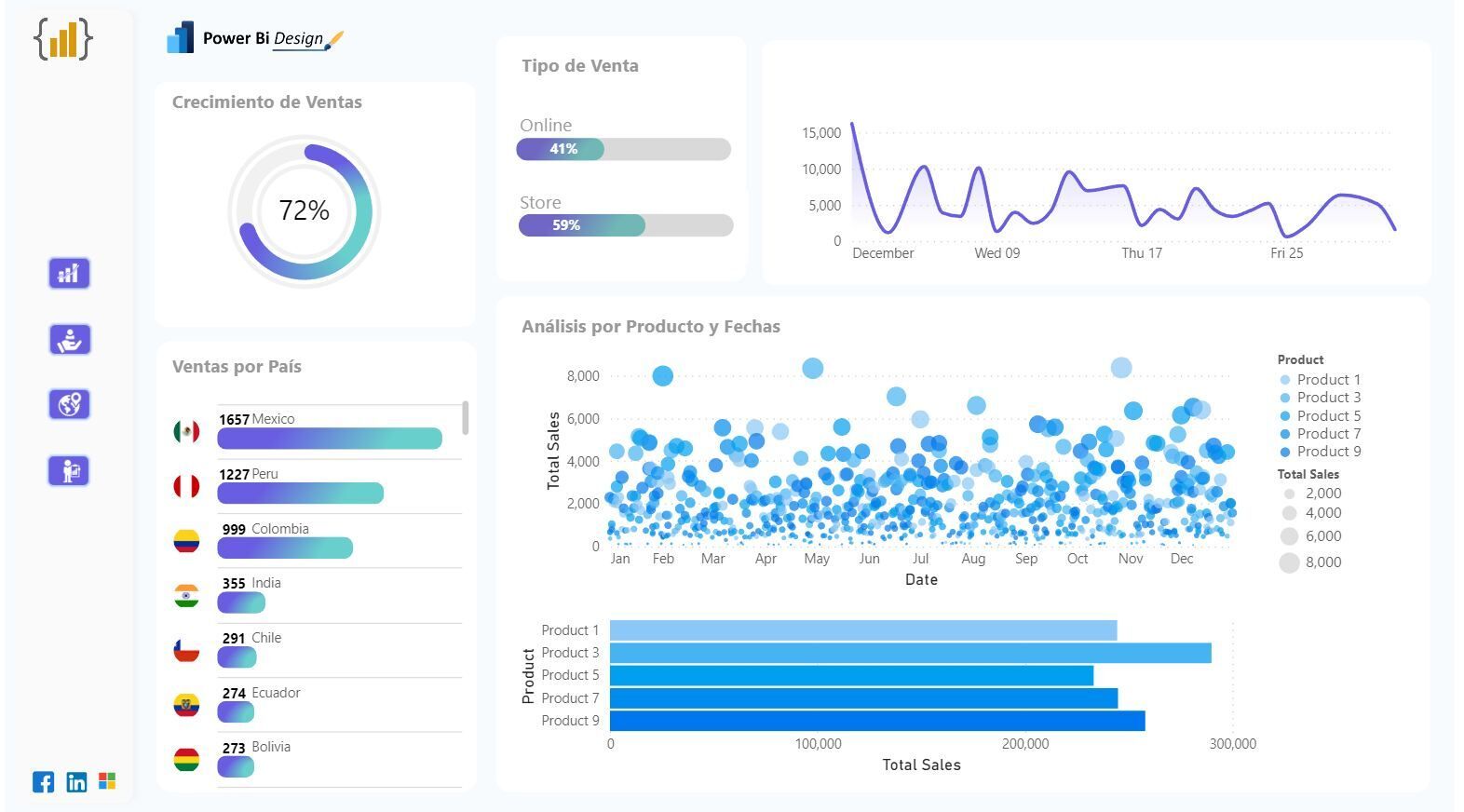This screenshot has height=812, width=1464.
Task: Click the 'Ventas por País' title
Action: [237, 367]
